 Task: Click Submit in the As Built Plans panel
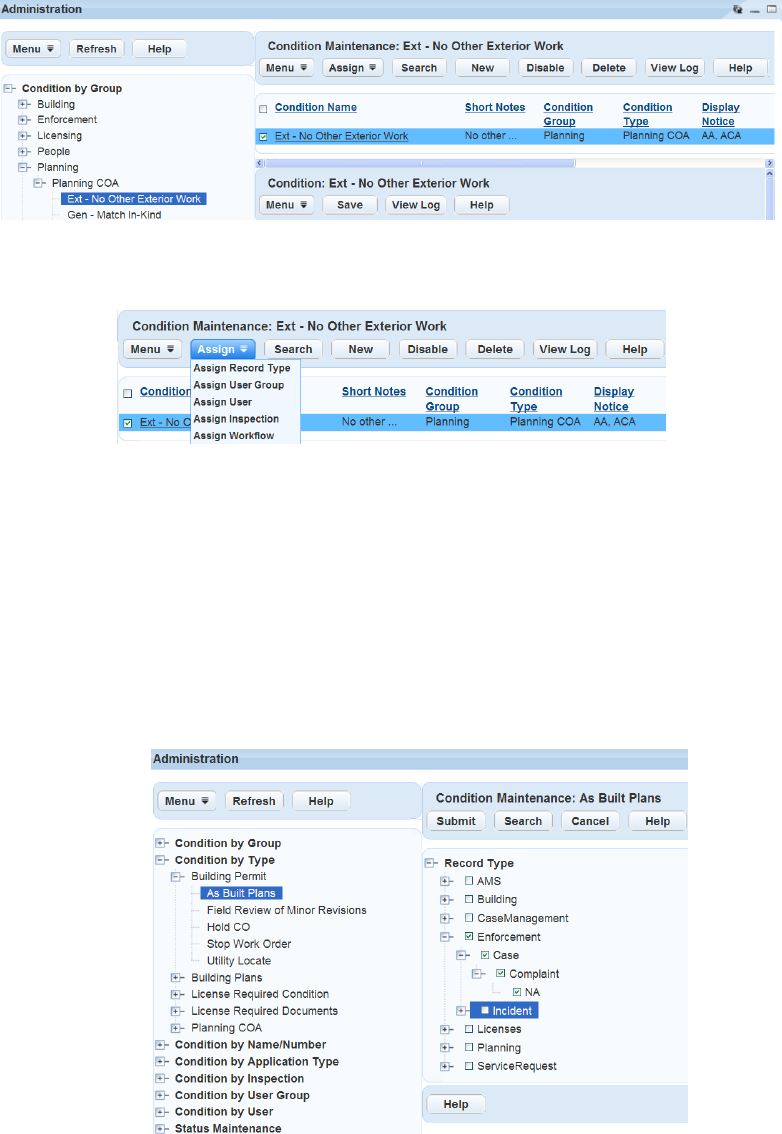click(x=456, y=821)
